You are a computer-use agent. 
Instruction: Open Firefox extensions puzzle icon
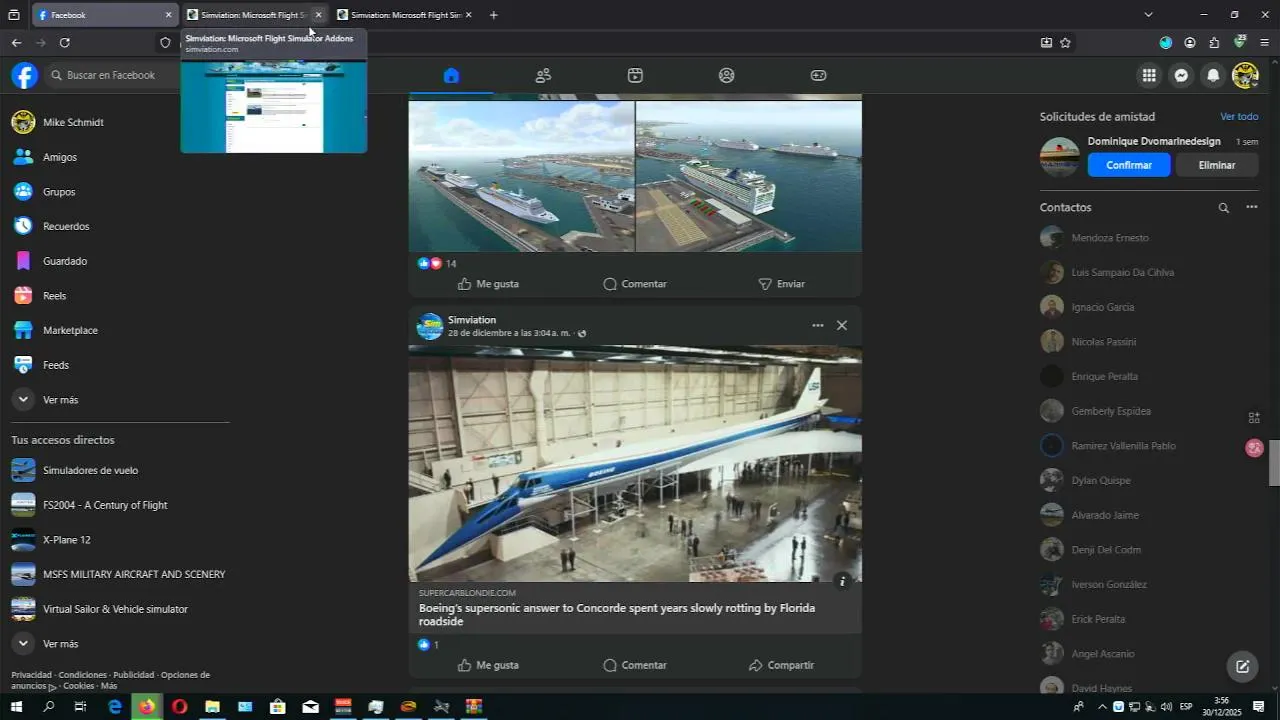(1214, 43)
